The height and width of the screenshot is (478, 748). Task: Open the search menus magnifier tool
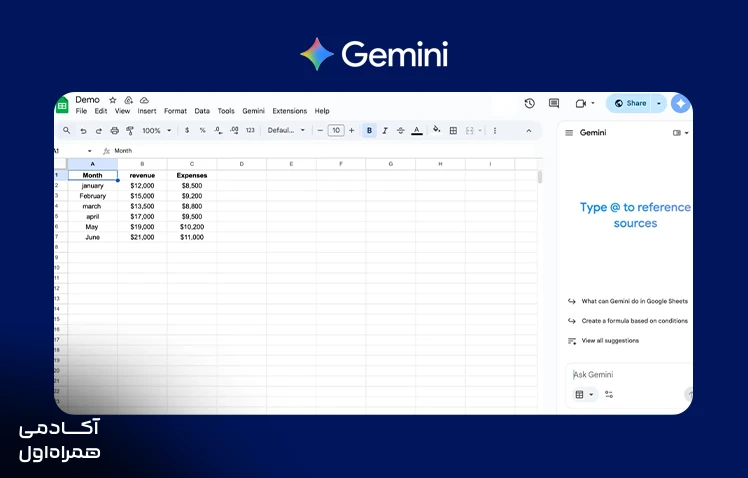tap(67, 130)
